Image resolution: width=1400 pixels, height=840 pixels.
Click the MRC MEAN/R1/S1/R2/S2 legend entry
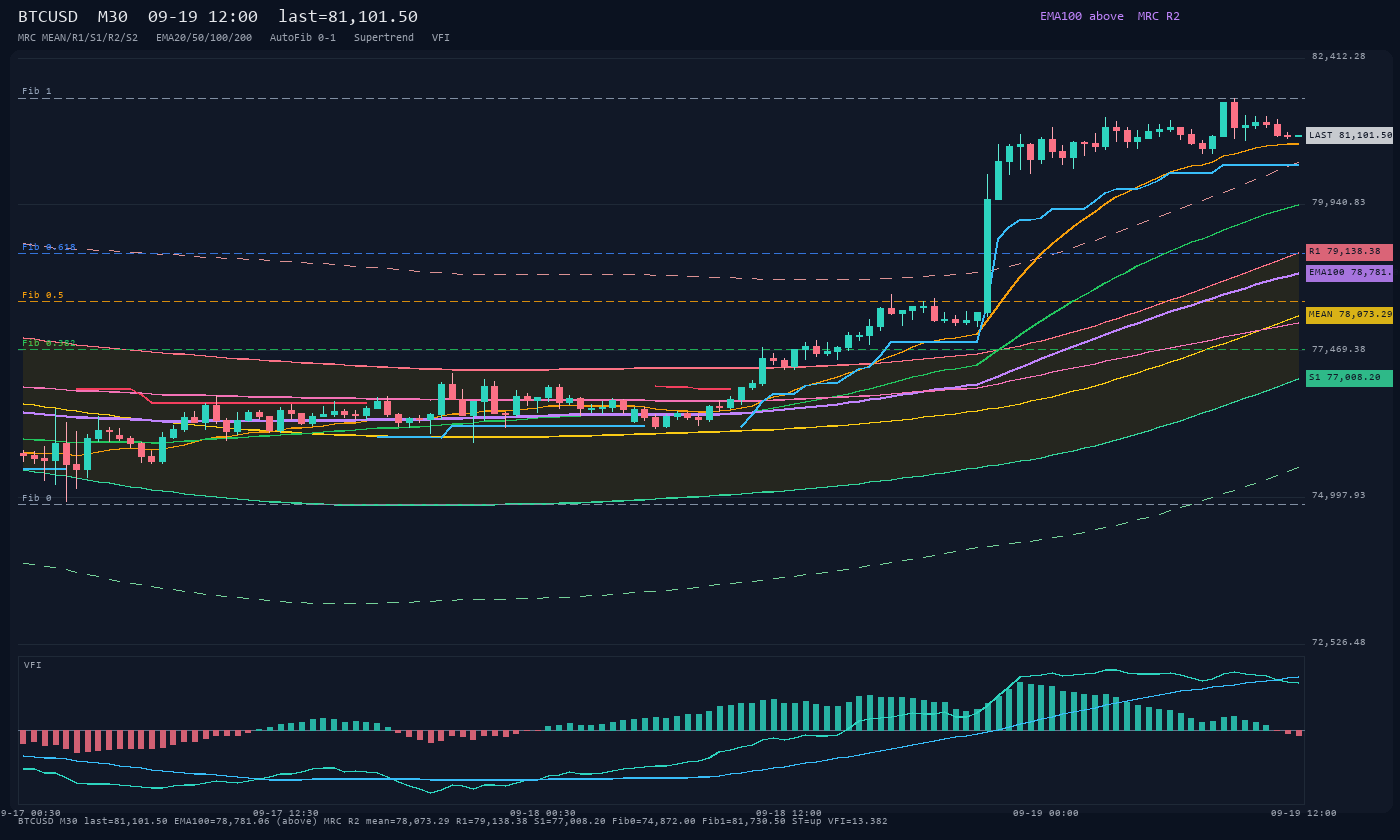(x=78, y=38)
